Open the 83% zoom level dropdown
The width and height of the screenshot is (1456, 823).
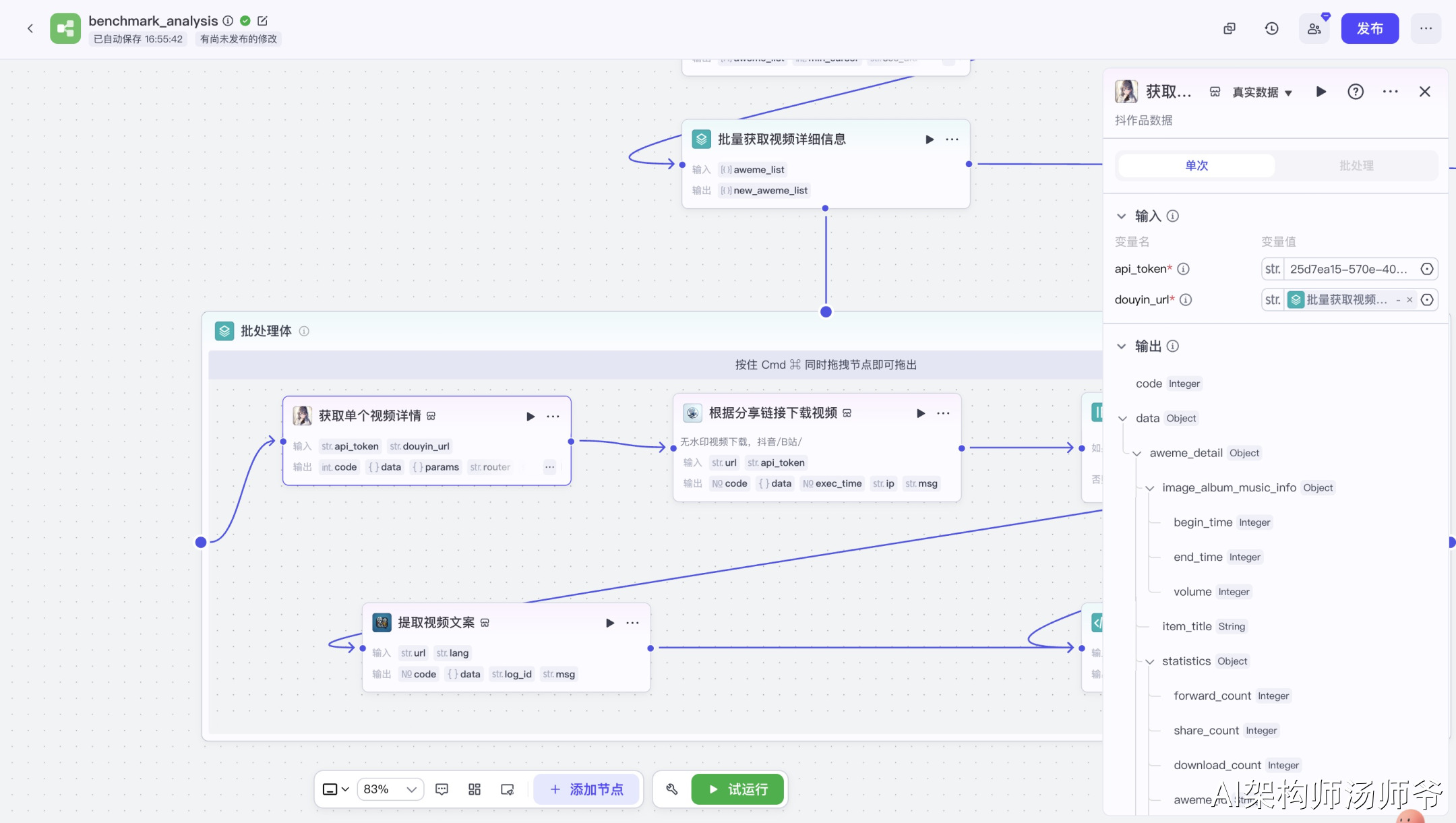point(390,789)
